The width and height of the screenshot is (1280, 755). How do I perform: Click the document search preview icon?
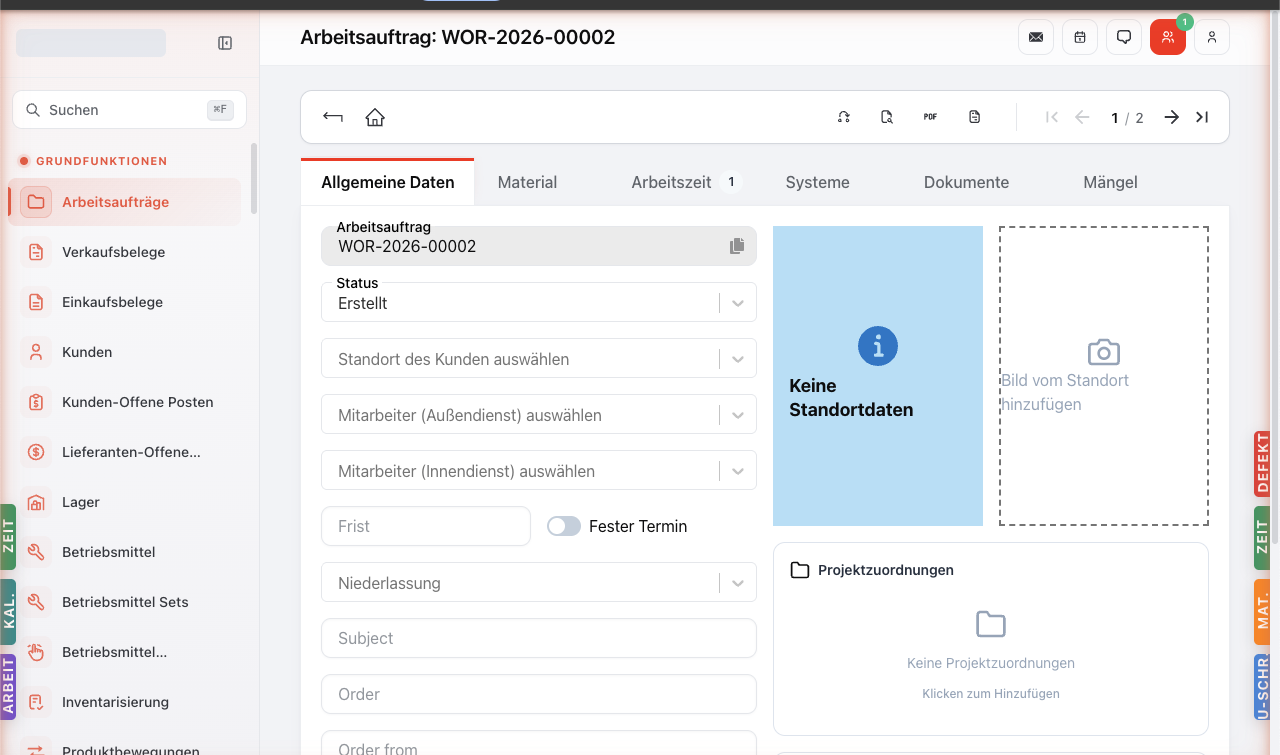(887, 117)
